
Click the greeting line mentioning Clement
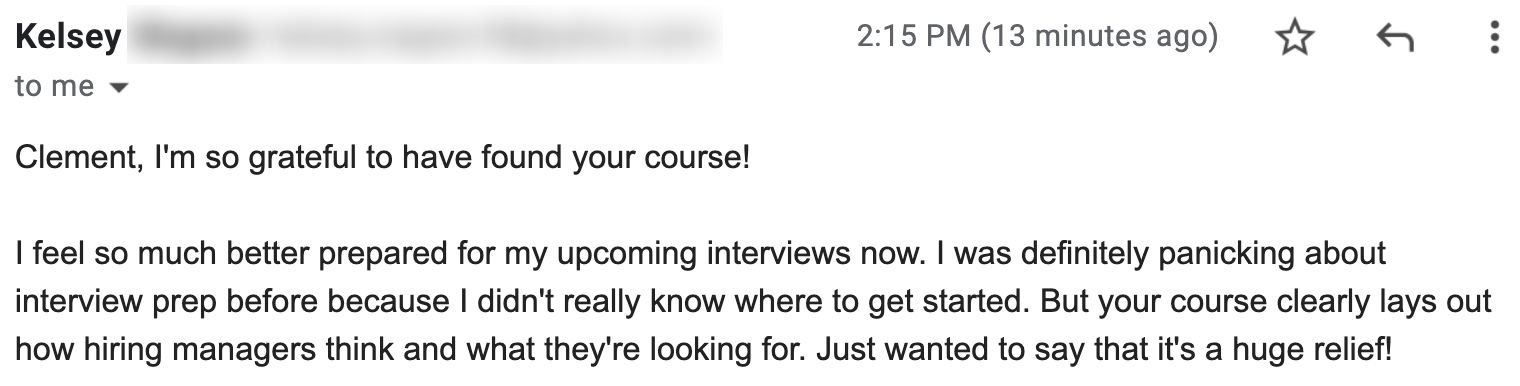[382, 159]
